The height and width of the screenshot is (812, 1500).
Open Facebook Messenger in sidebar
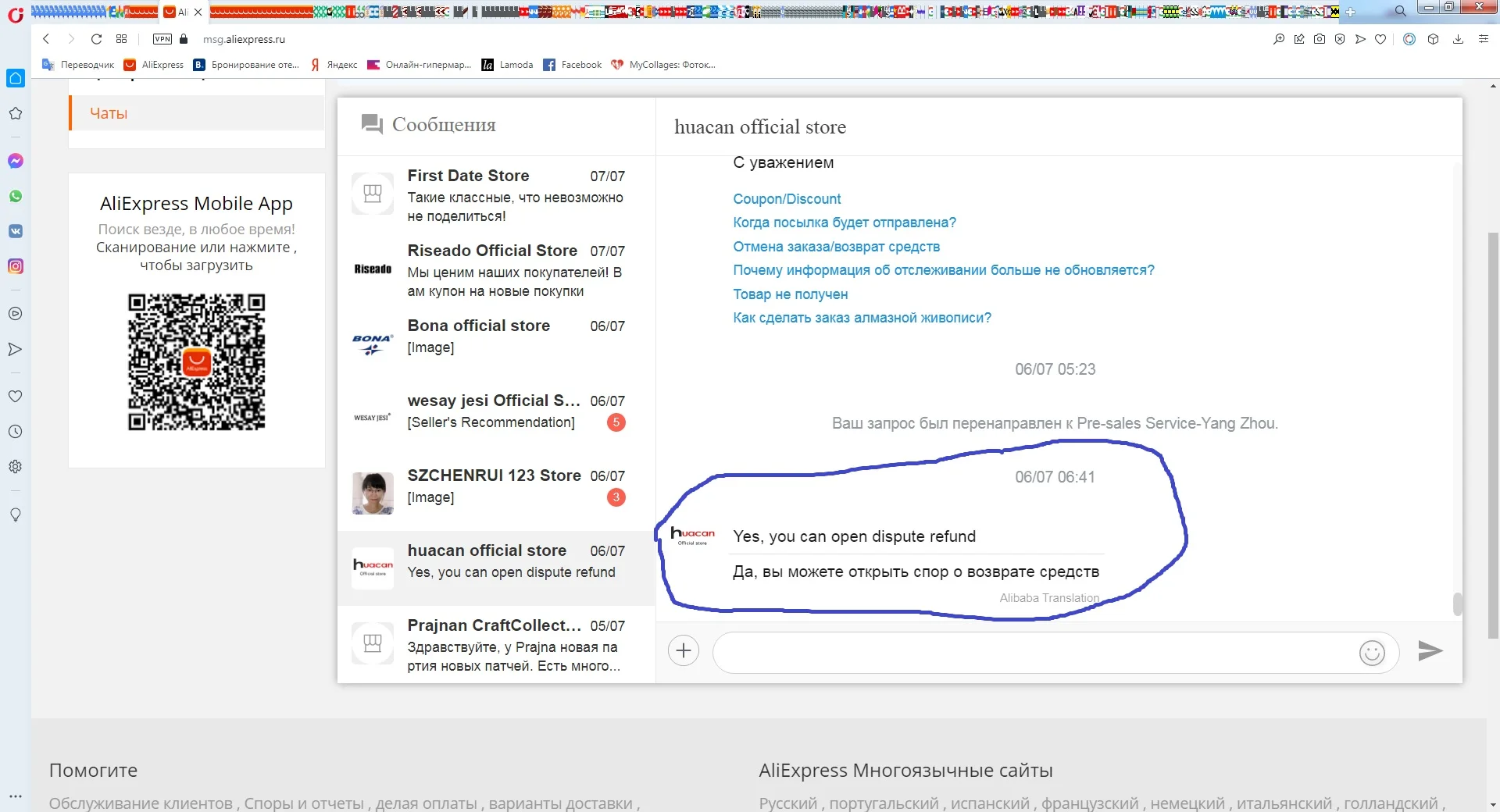click(16, 161)
